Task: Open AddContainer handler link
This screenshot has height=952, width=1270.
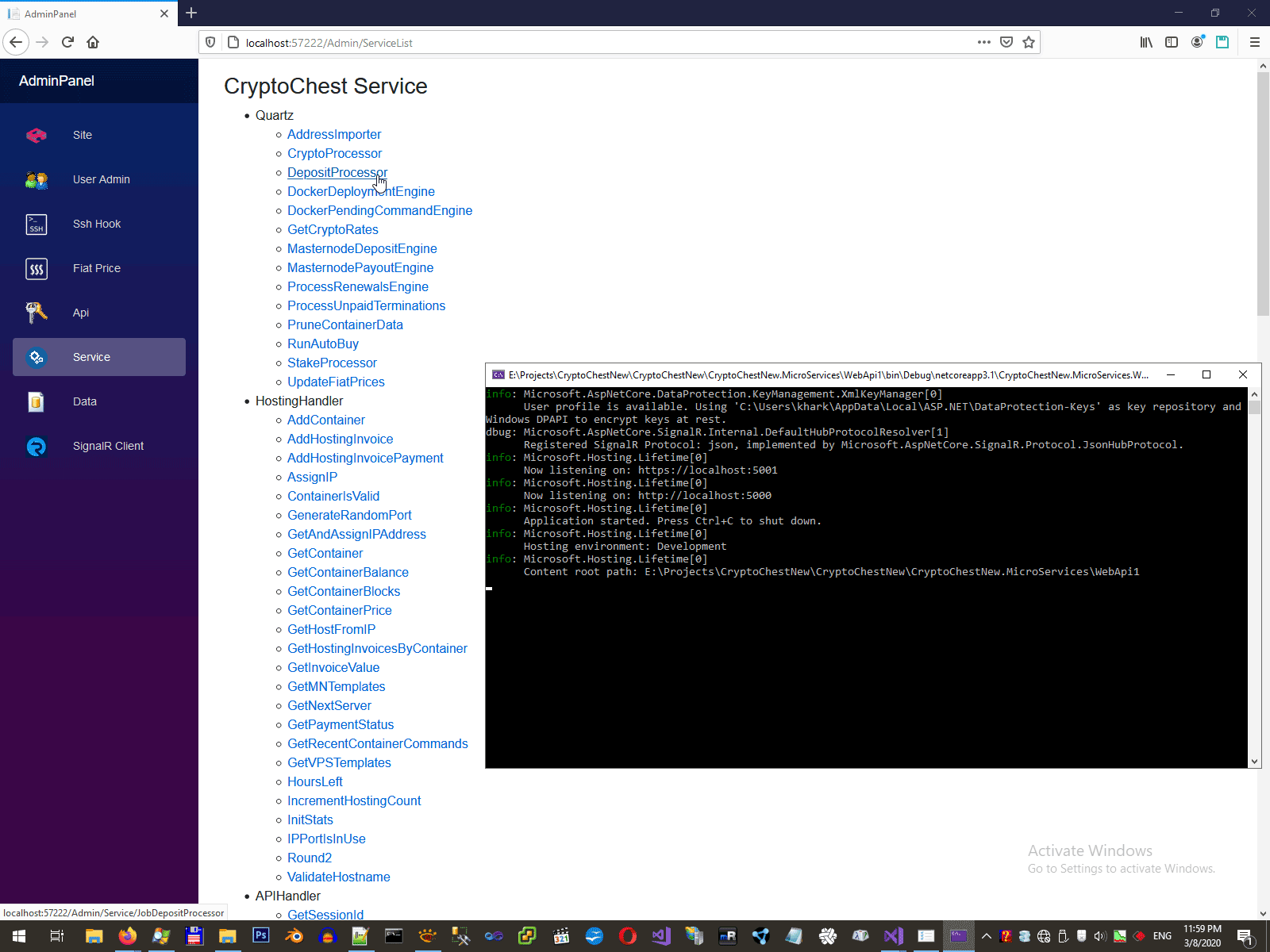Action: pos(326,420)
